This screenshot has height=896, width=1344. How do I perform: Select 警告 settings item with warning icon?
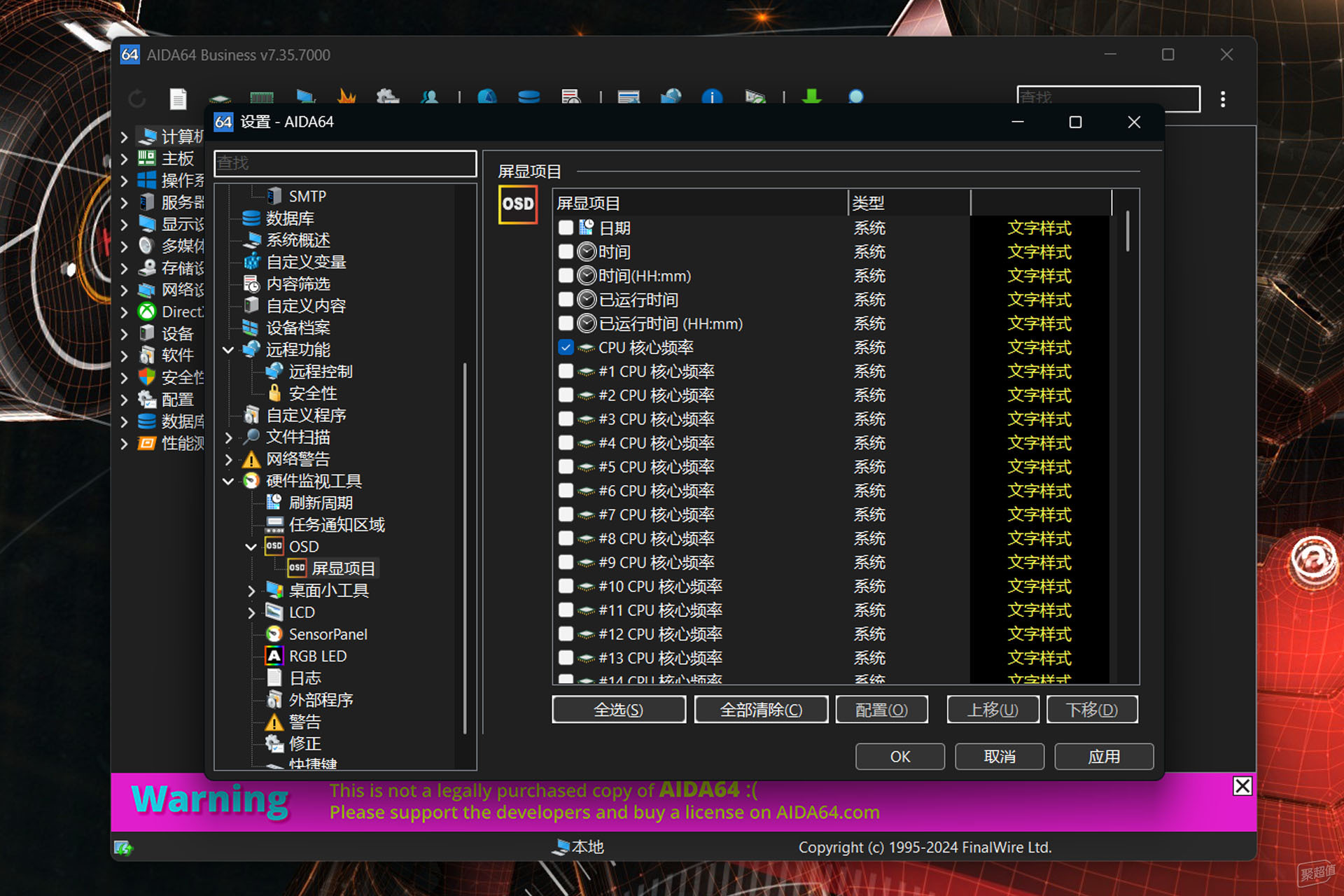pyautogui.click(x=305, y=722)
